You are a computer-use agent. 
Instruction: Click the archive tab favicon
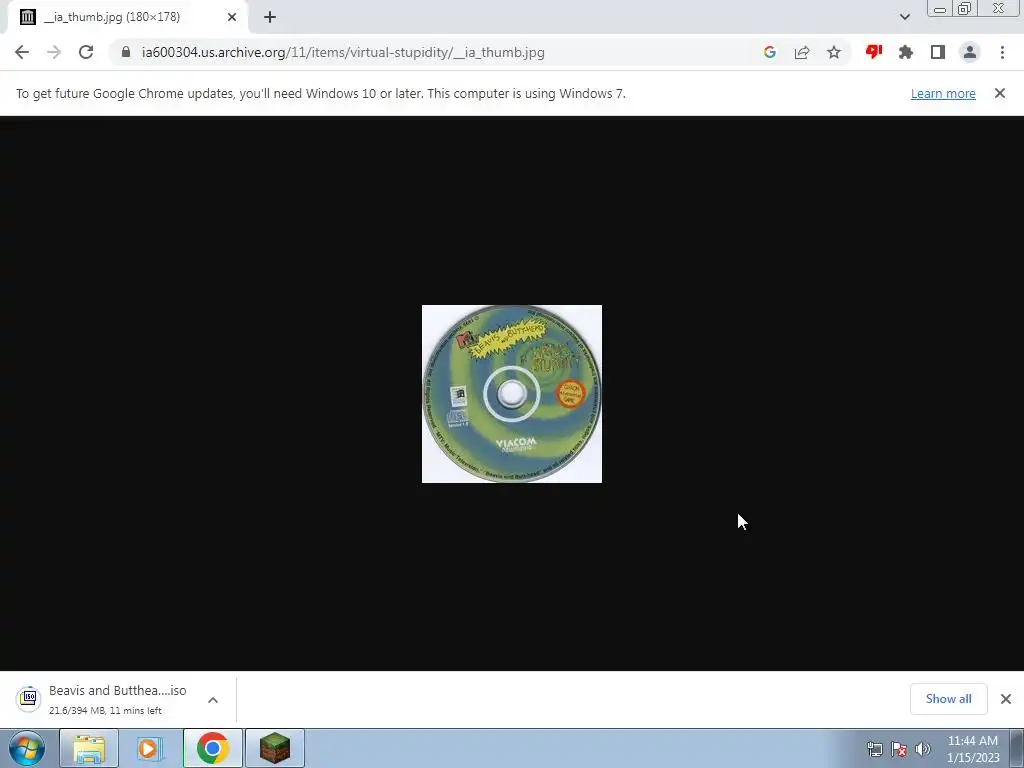point(27,17)
